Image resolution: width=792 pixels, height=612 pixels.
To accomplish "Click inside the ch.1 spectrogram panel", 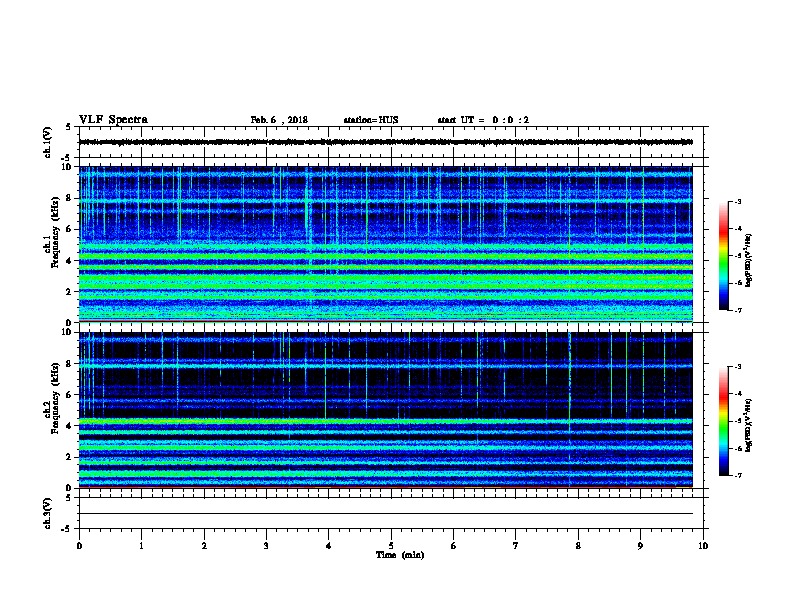I will point(386,244).
